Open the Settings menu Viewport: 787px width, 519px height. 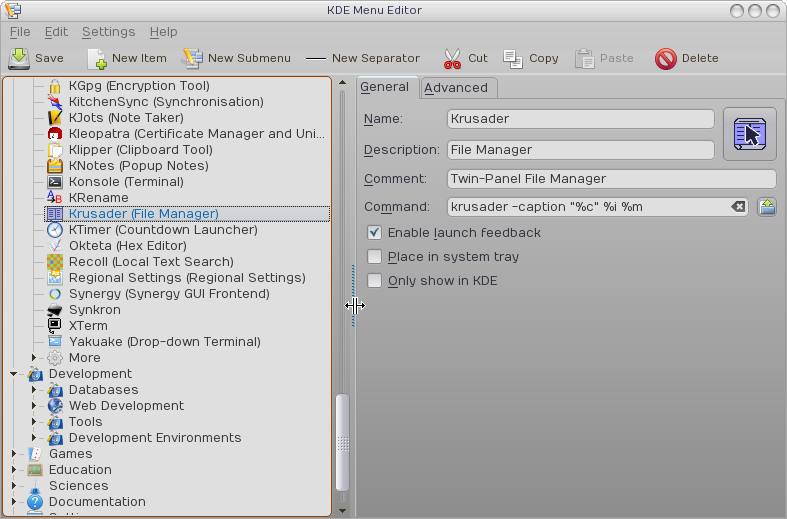(x=109, y=32)
